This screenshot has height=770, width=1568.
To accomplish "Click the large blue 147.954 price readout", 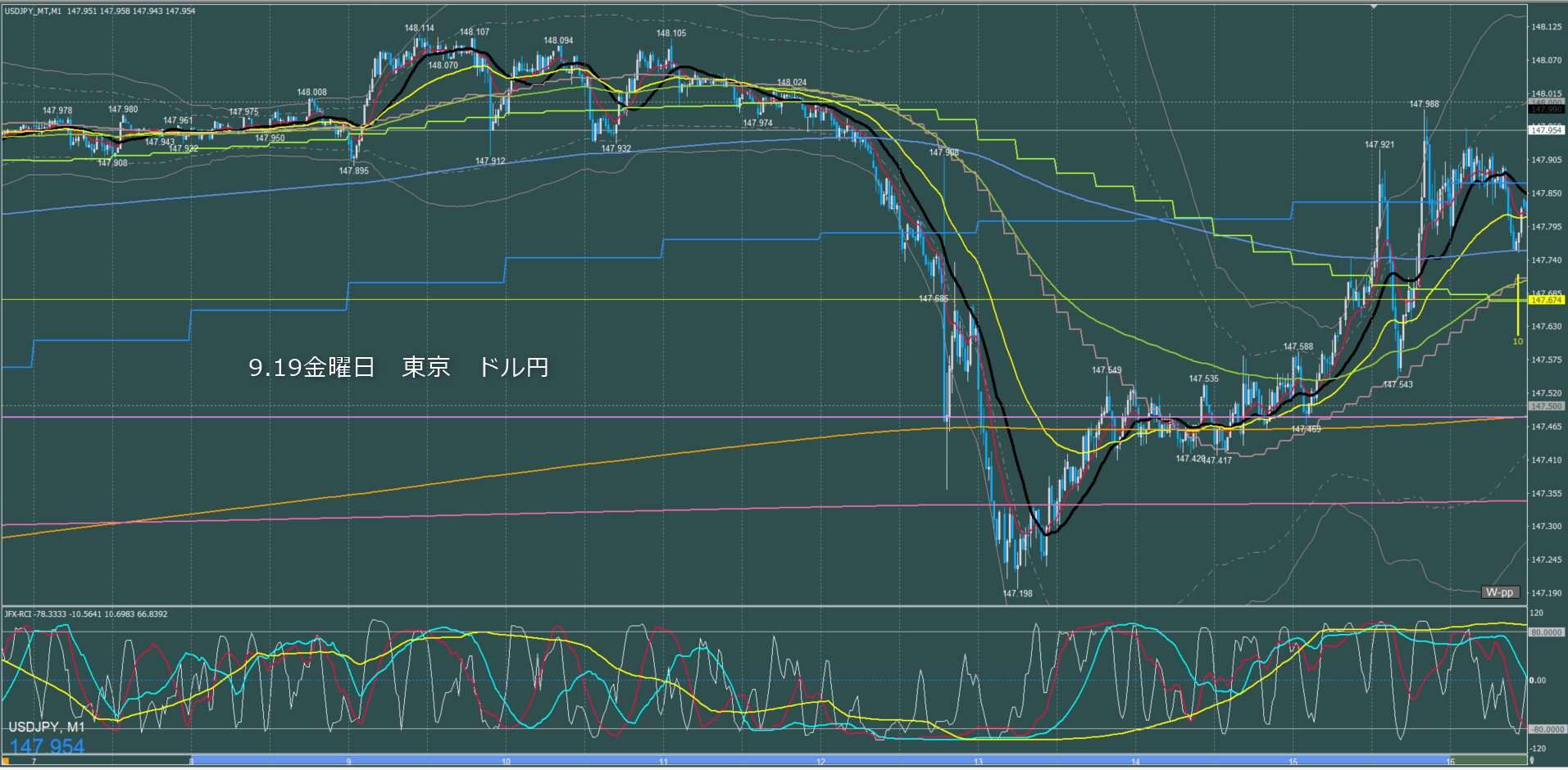I will [47, 746].
